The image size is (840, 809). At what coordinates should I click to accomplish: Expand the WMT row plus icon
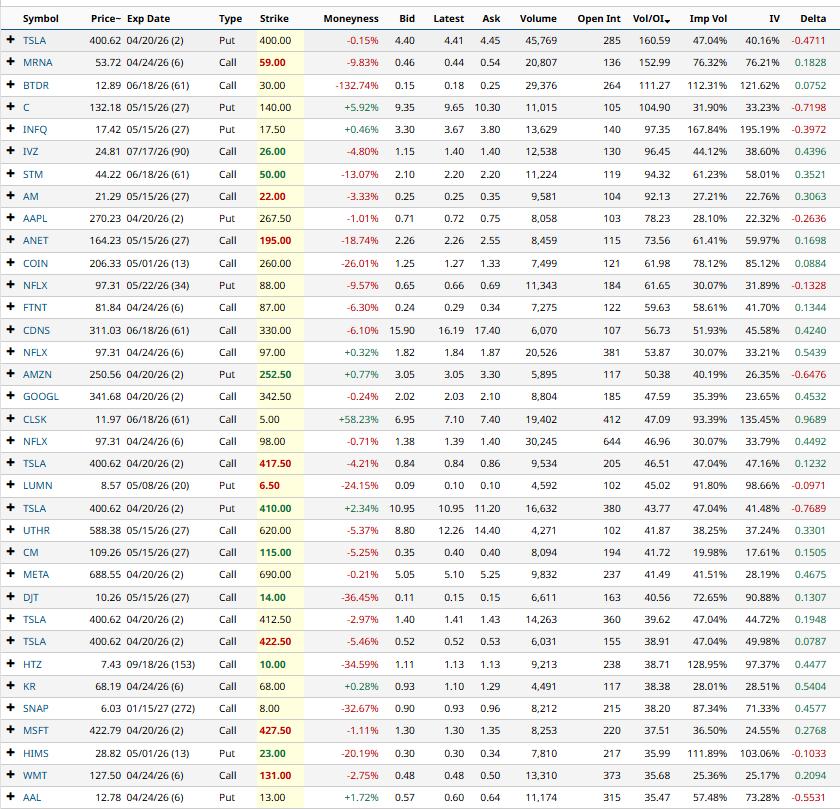click(10, 775)
